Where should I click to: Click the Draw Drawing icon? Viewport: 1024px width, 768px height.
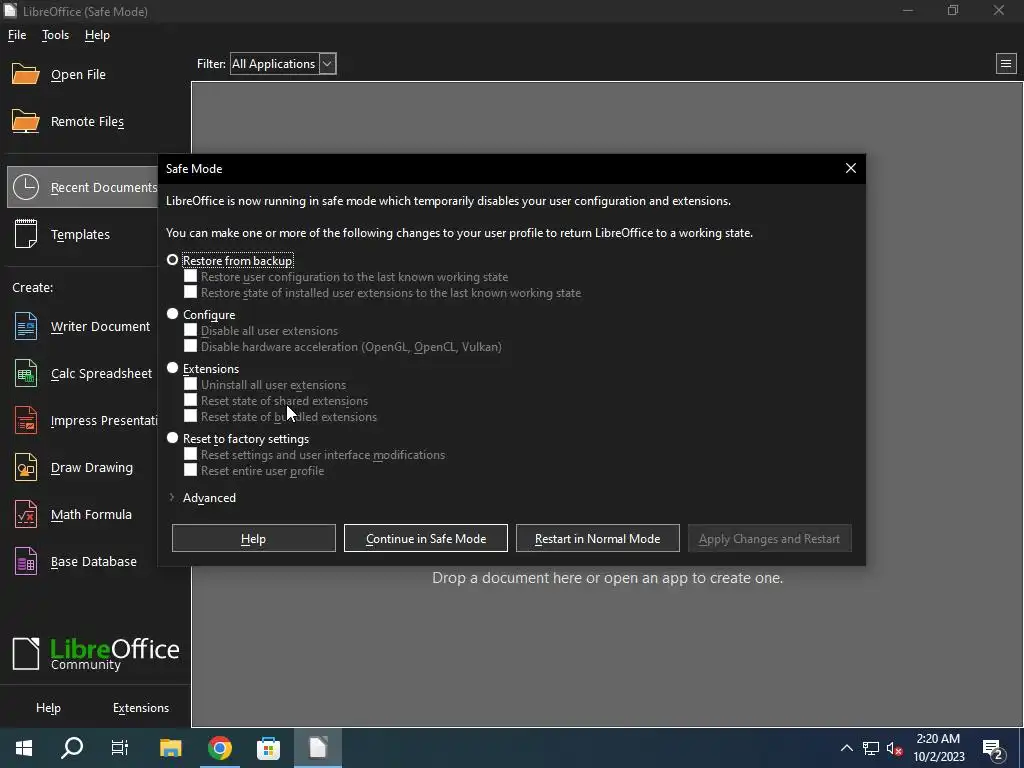click(25, 468)
